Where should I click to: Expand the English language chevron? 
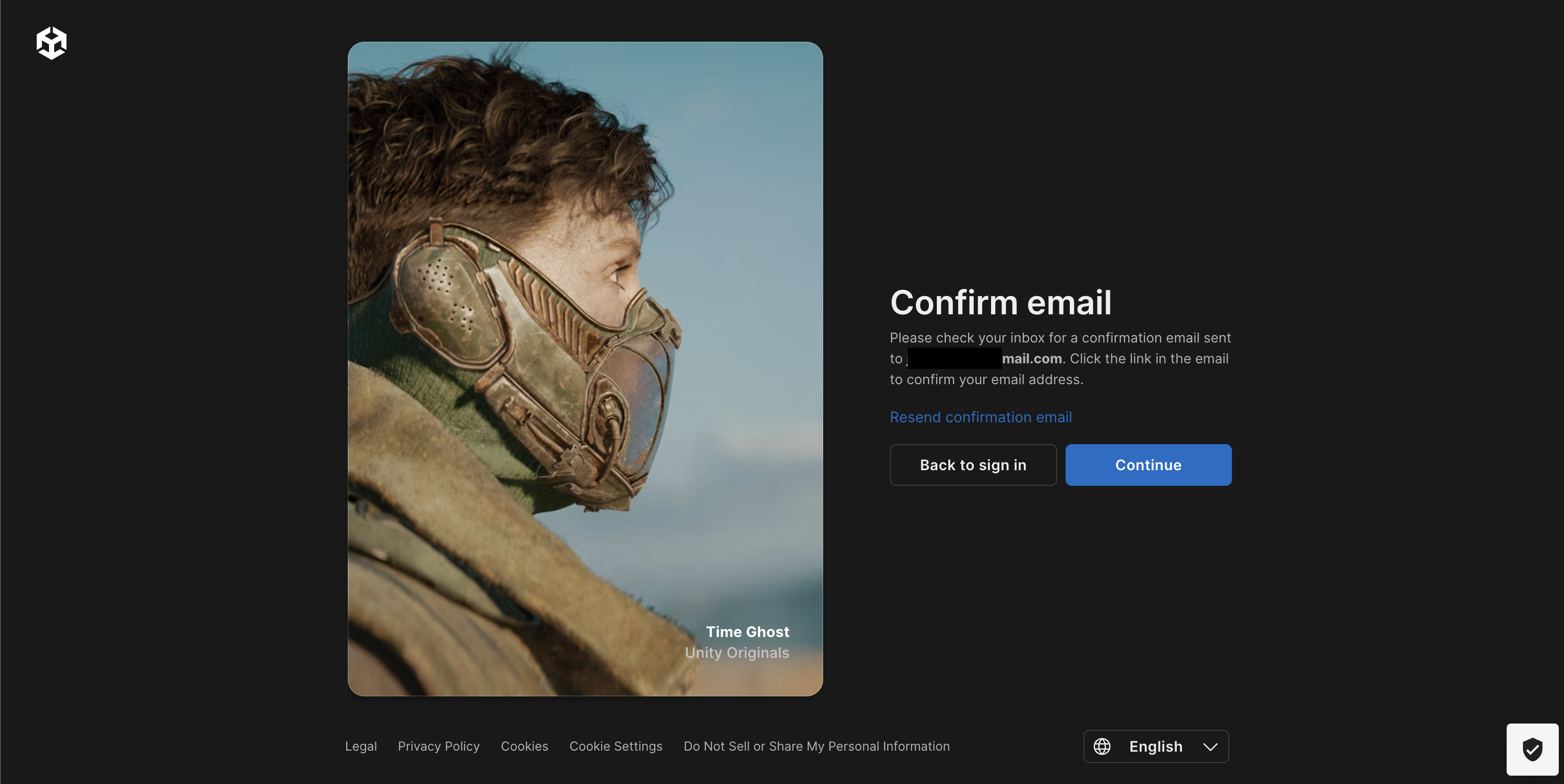pyautogui.click(x=1210, y=746)
